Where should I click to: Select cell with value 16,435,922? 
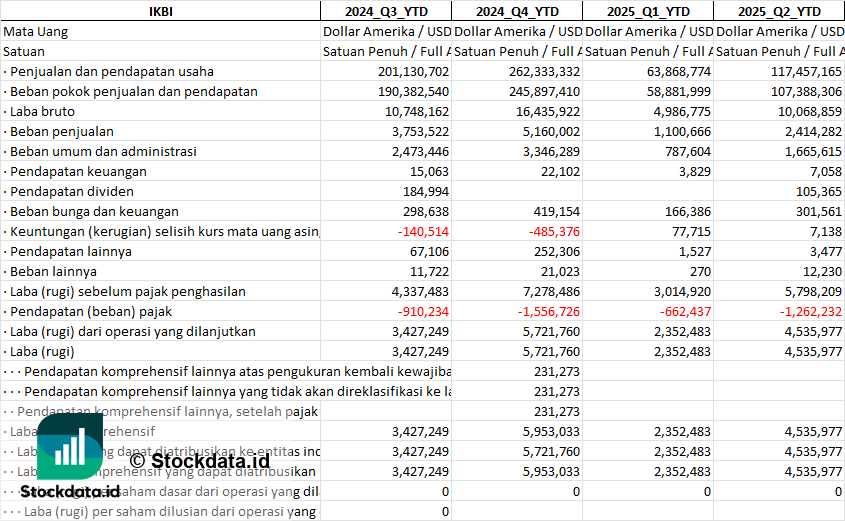517,111
